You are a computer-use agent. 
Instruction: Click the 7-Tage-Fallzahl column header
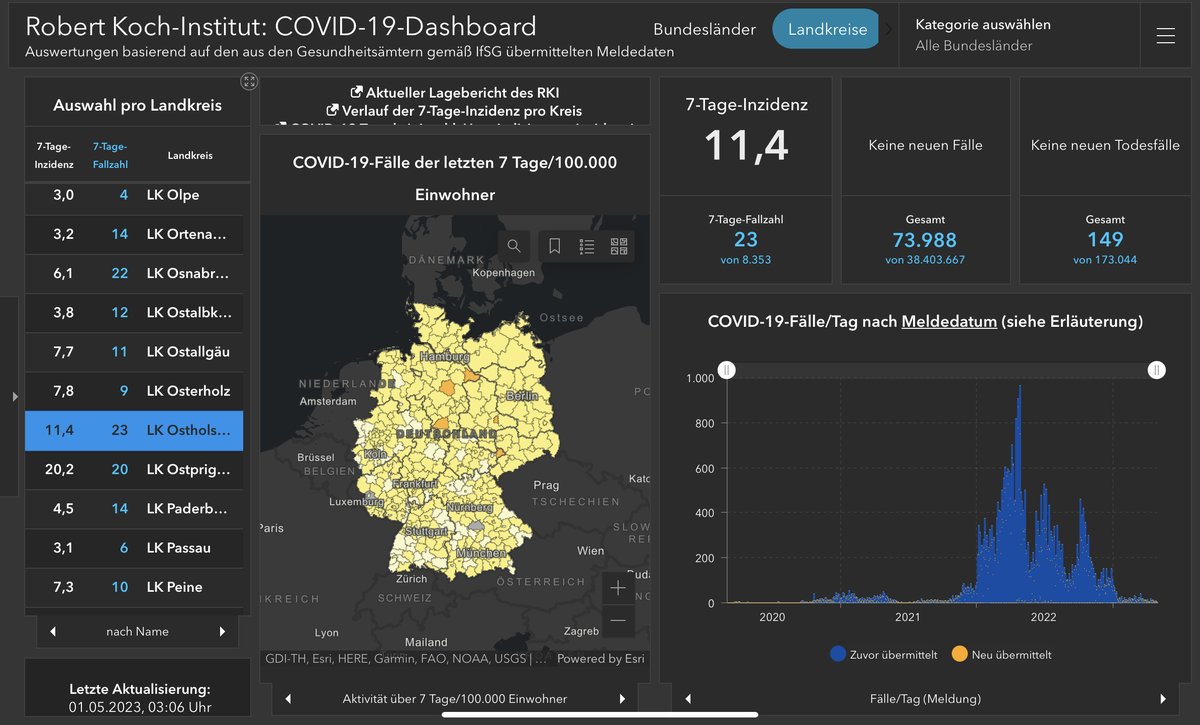click(110, 155)
